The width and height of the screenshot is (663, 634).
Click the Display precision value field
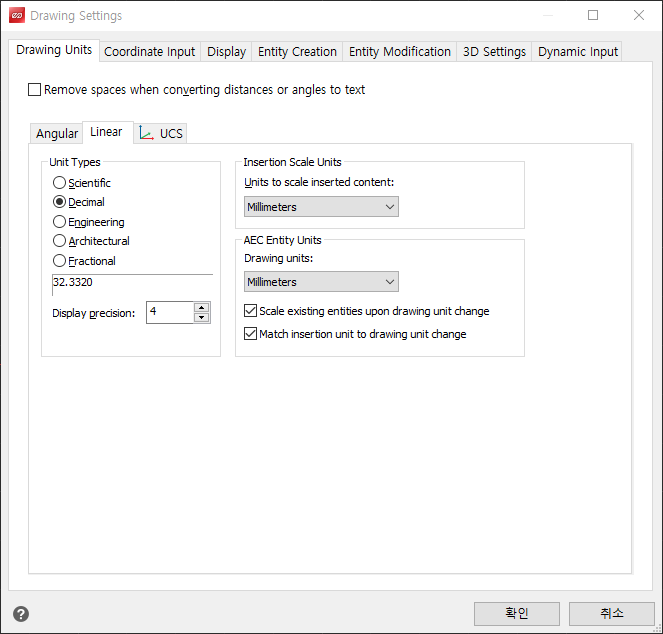click(170, 313)
